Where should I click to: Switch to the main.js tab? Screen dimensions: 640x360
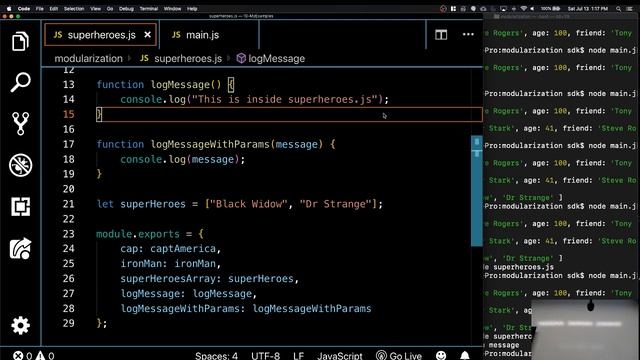[x=202, y=35]
